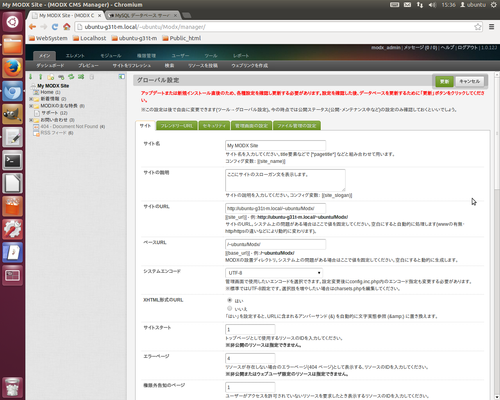500x400 pixels.
Task: Click the greyed-out trash icon in tree toolbar
Action: click(x=91, y=77)
